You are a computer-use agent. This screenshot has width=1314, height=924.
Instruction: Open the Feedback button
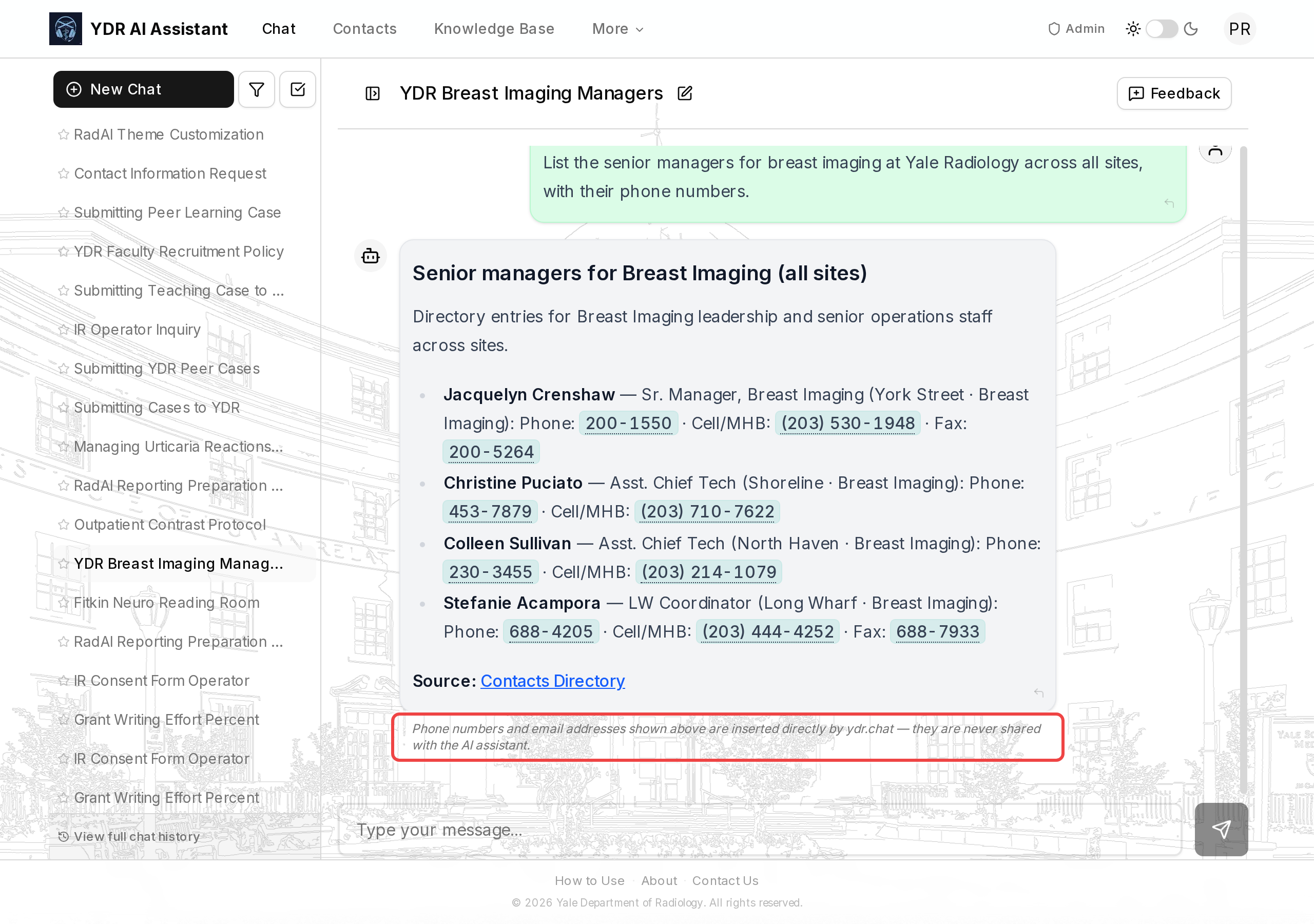click(1174, 93)
